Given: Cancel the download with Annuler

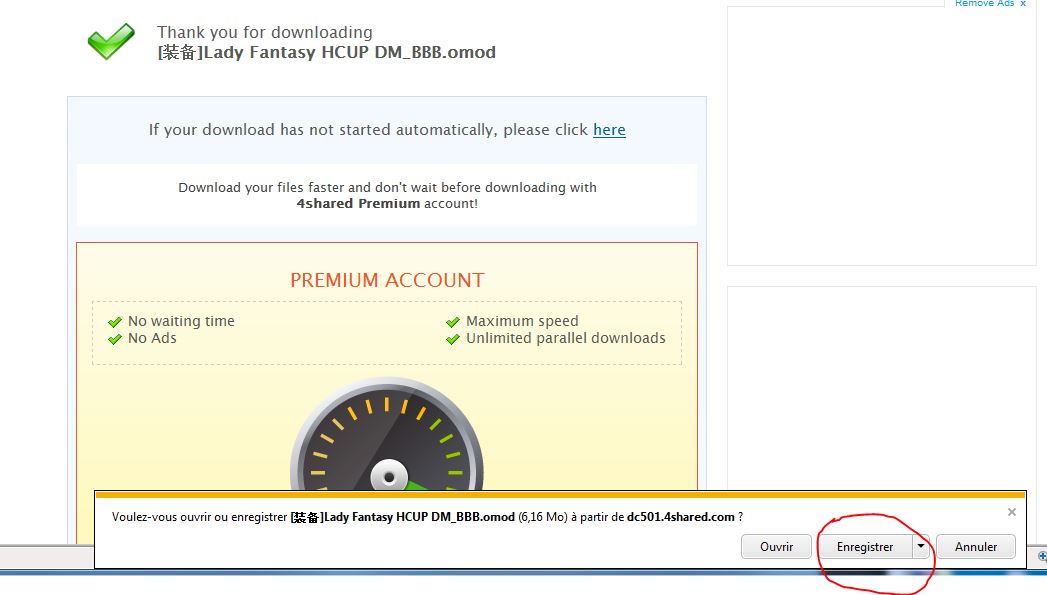Looking at the screenshot, I should pyautogui.click(x=975, y=547).
